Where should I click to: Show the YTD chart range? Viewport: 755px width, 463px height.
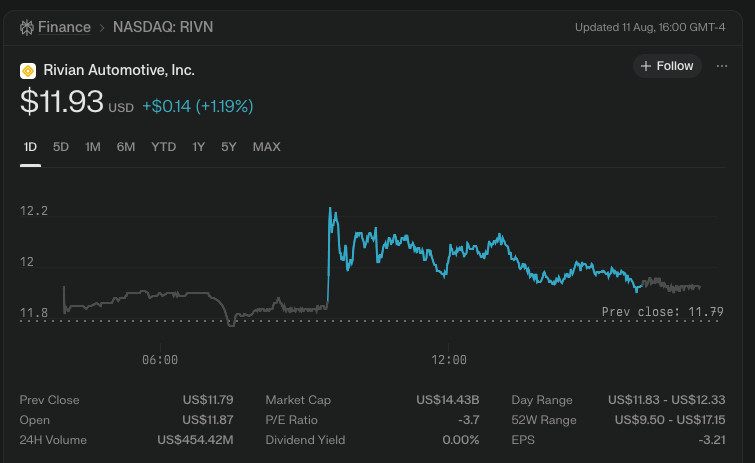pyautogui.click(x=164, y=147)
